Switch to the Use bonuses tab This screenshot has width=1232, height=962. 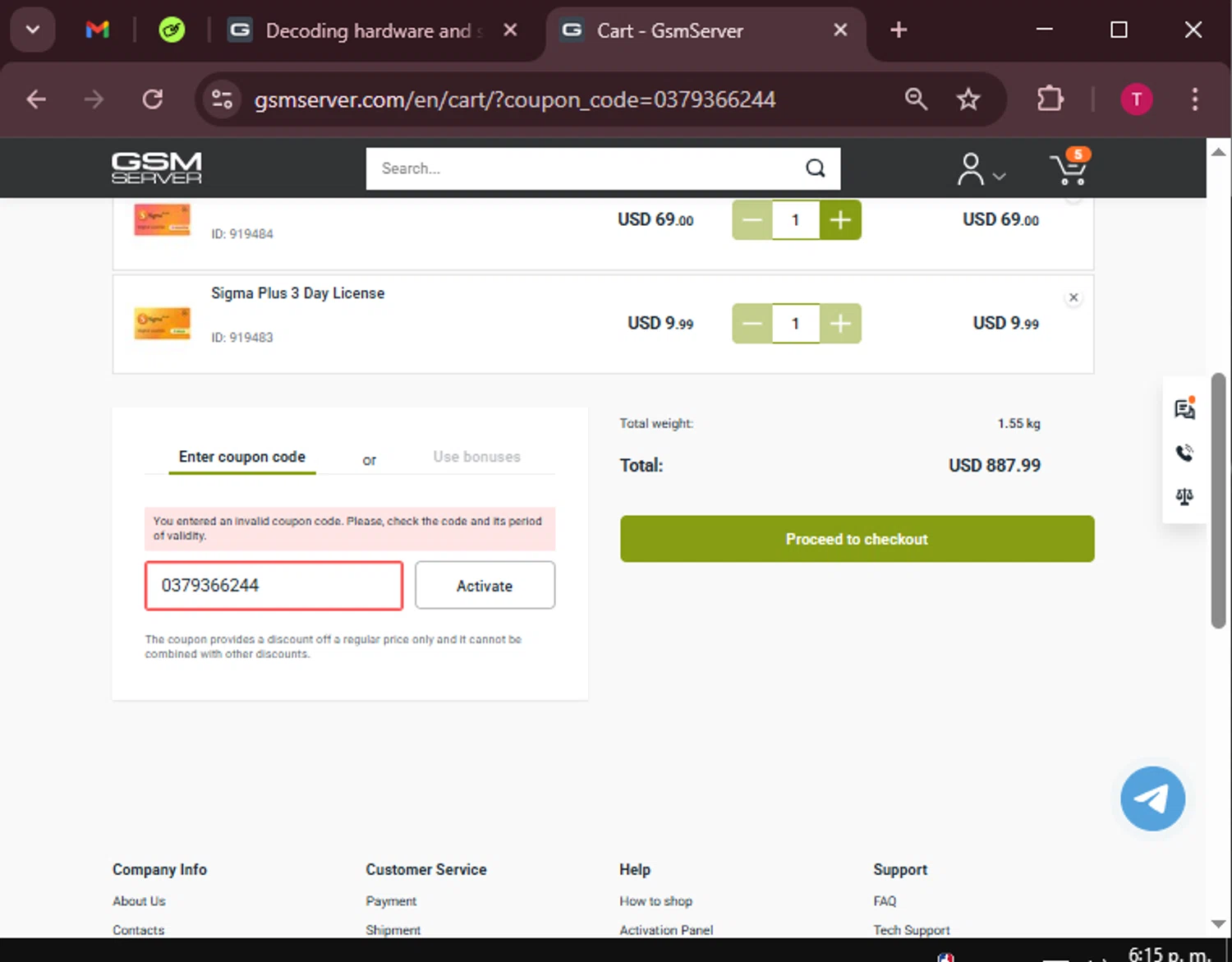coord(476,457)
